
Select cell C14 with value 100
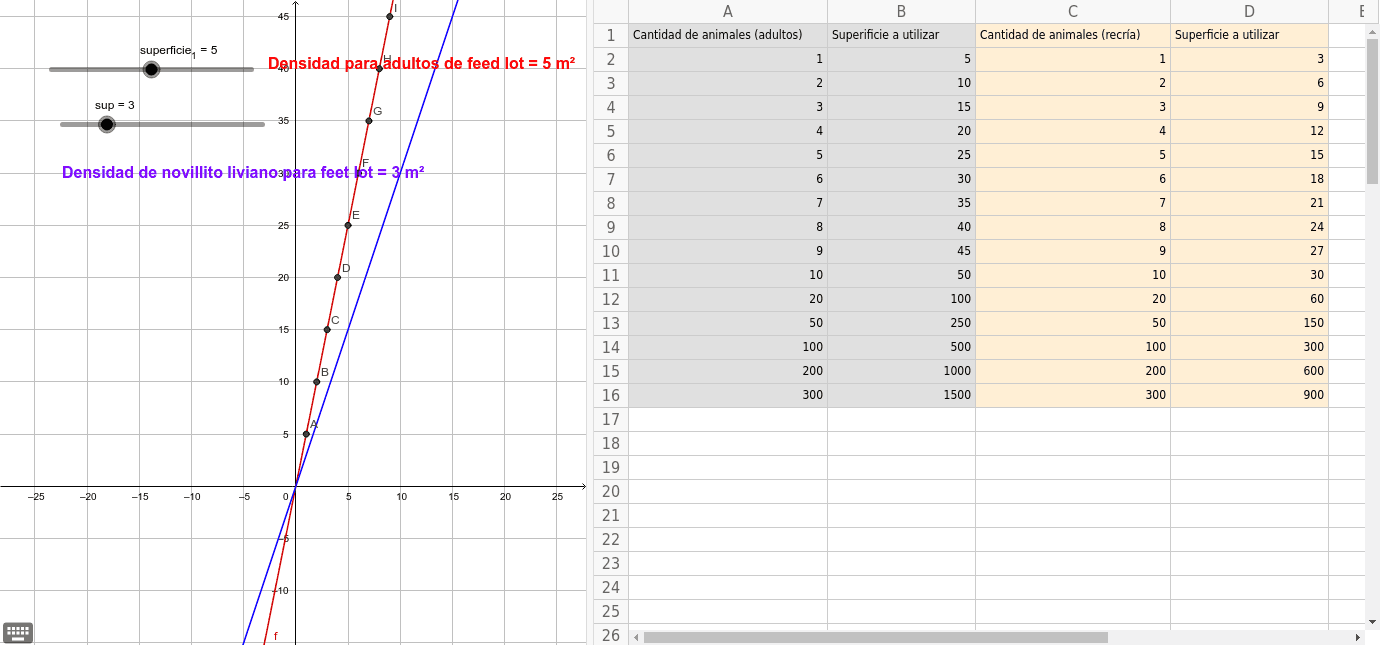point(1073,347)
